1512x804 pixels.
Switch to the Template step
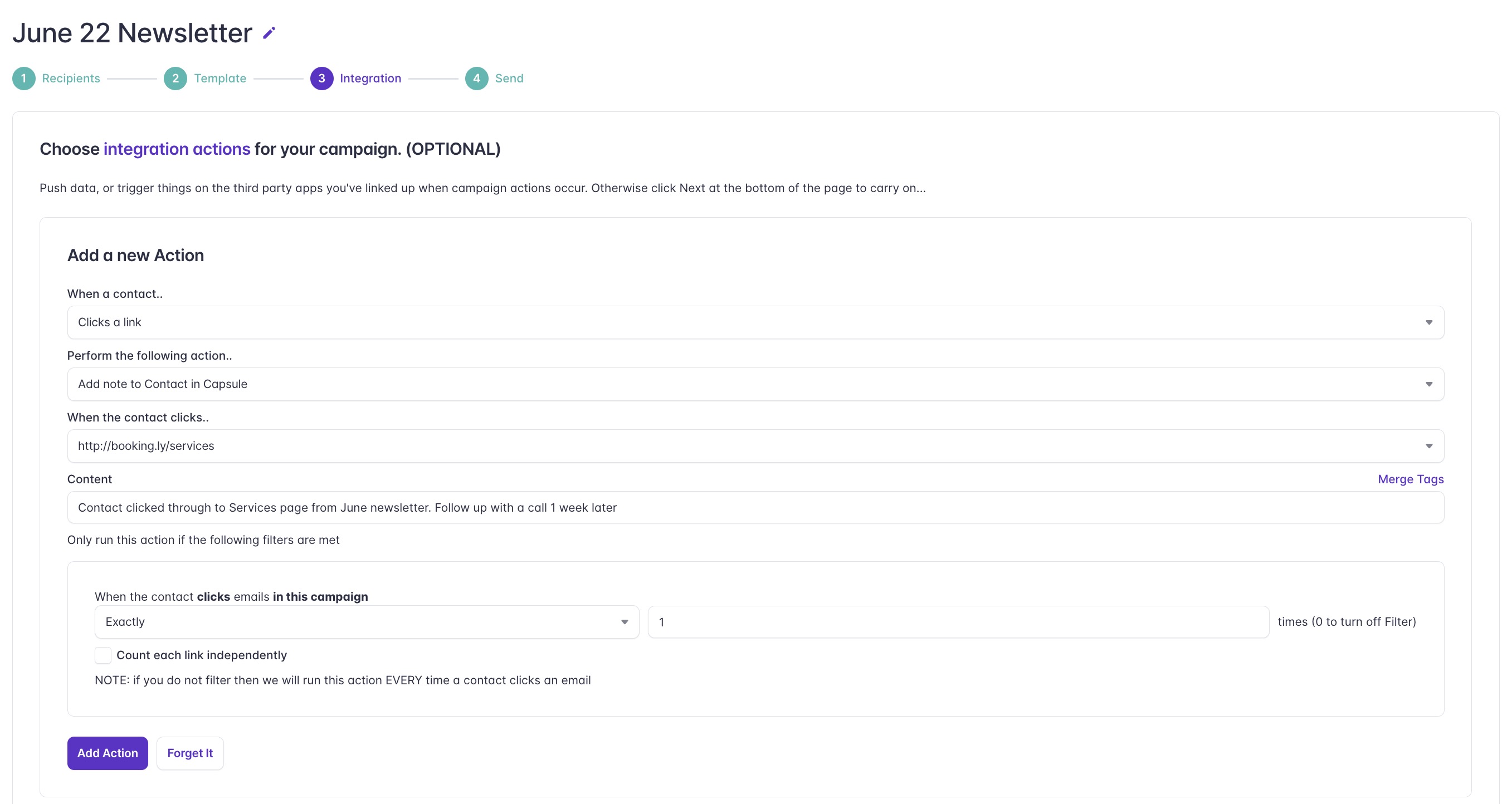(x=220, y=79)
